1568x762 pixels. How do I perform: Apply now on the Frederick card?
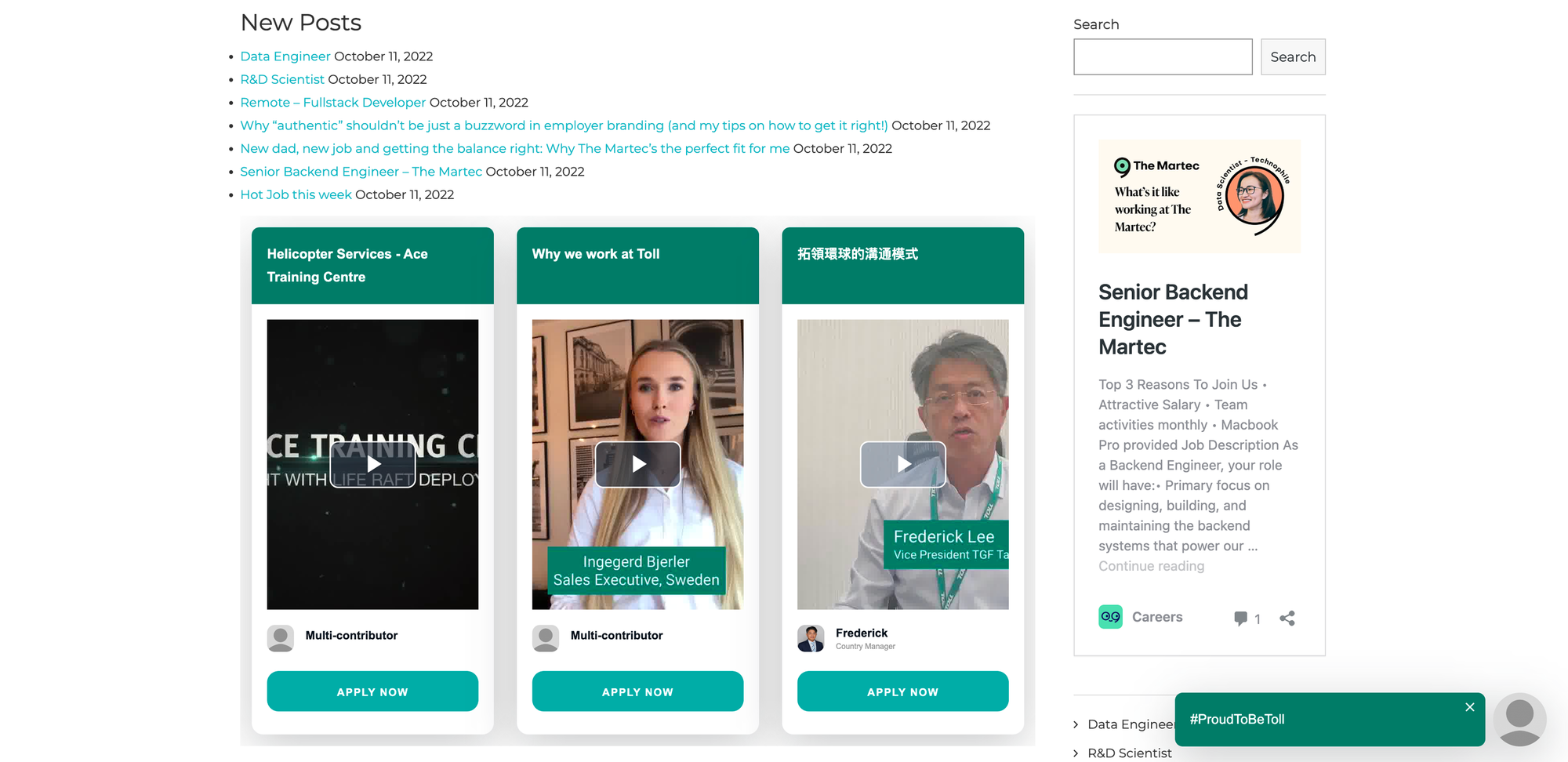pos(902,691)
